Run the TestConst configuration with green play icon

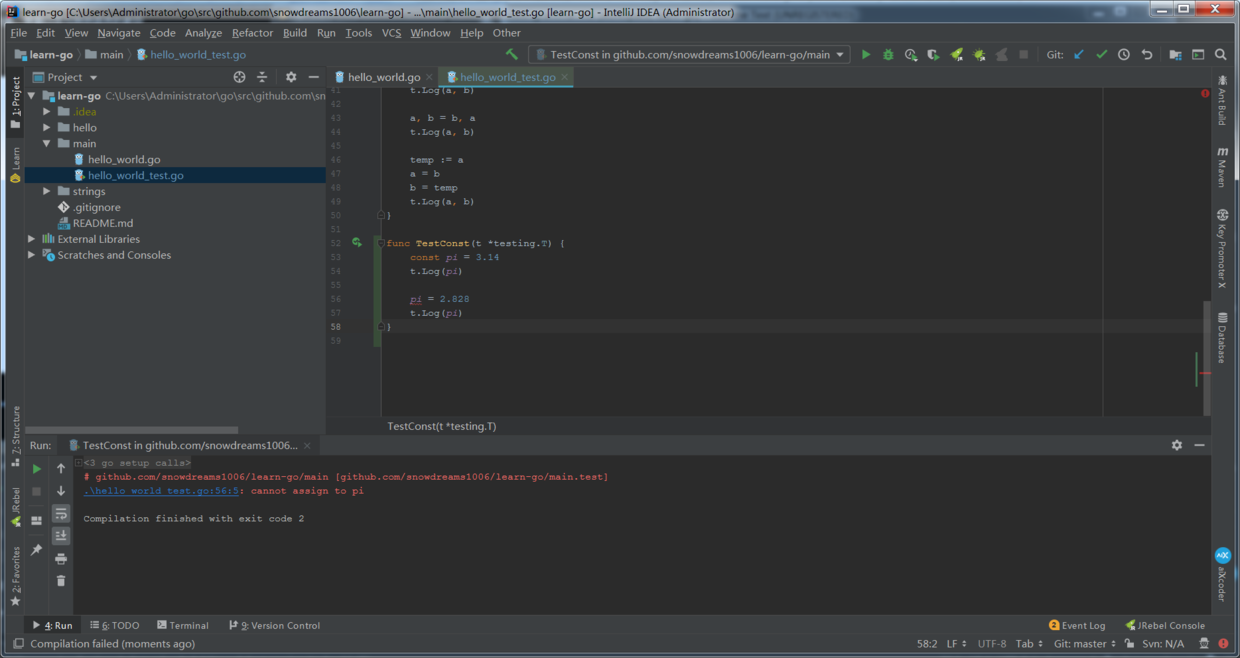(x=865, y=55)
